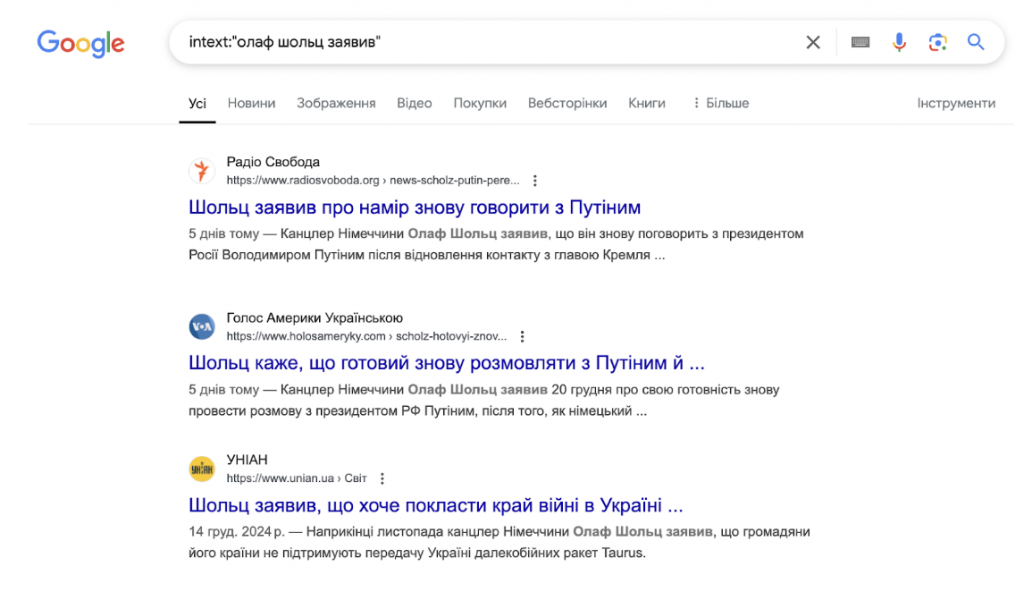Open result 'Шольц заявив, що хоче покласти край війні'
The height and width of the screenshot is (592, 1024).
pos(436,505)
